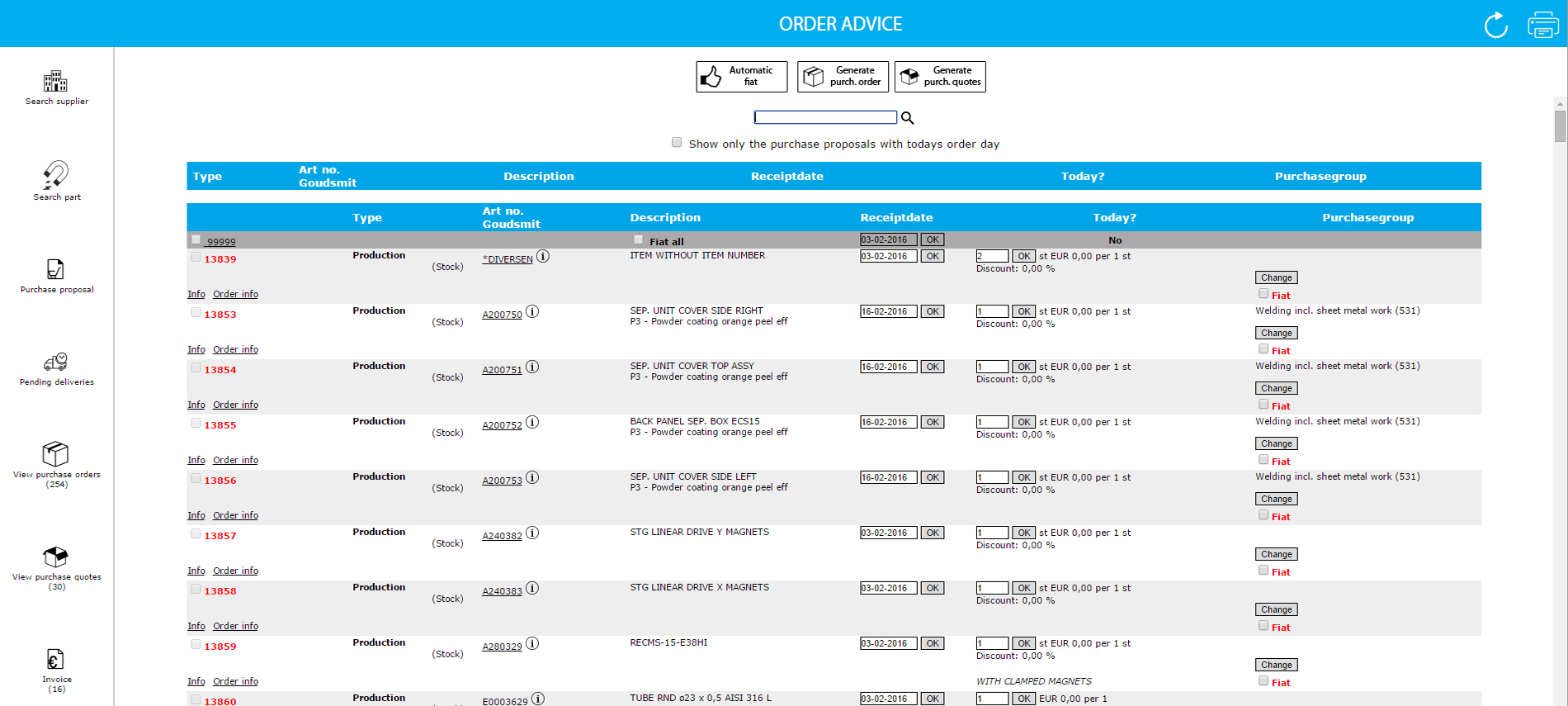Screen dimensions: 1568x706
Task: Tick the checkbox for order 13853
Action: click(196, 313)
